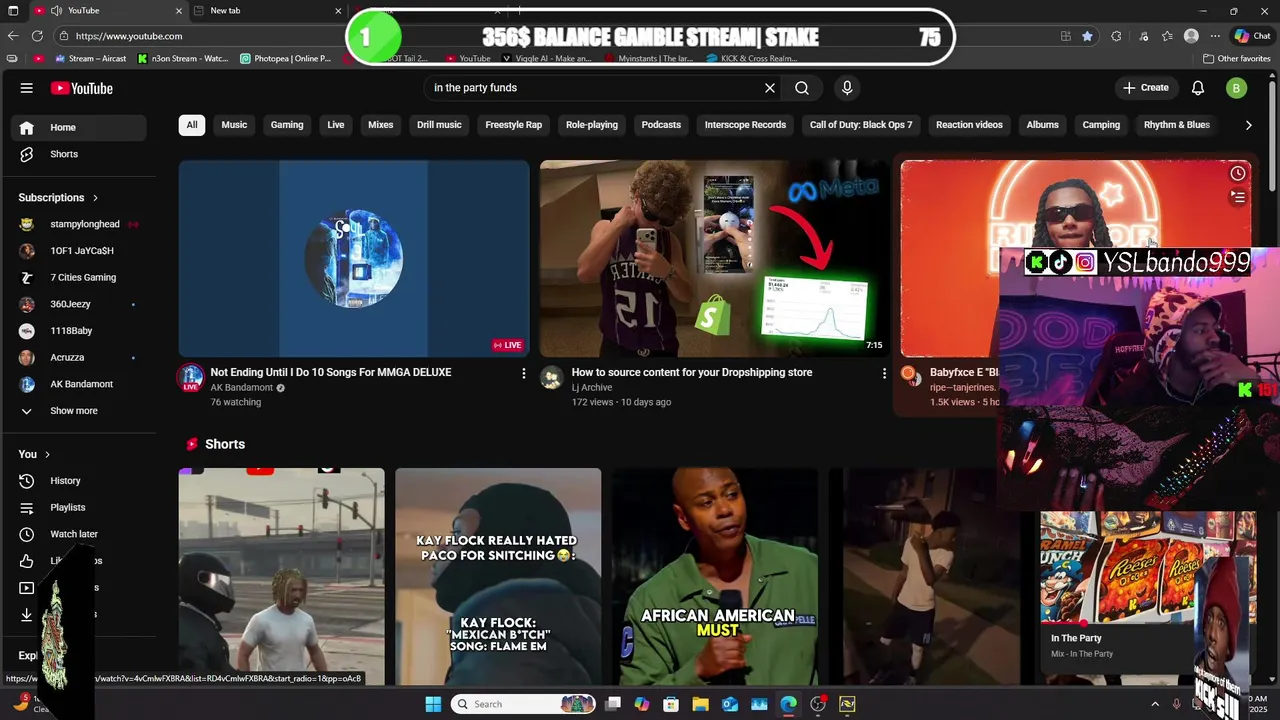Go to Home in sidebar
This screenshot has height=720, width=1280.
[80, 127]
